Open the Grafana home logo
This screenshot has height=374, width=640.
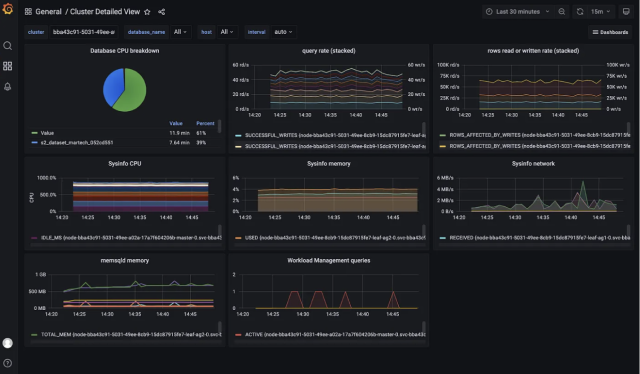coord(8,9)
